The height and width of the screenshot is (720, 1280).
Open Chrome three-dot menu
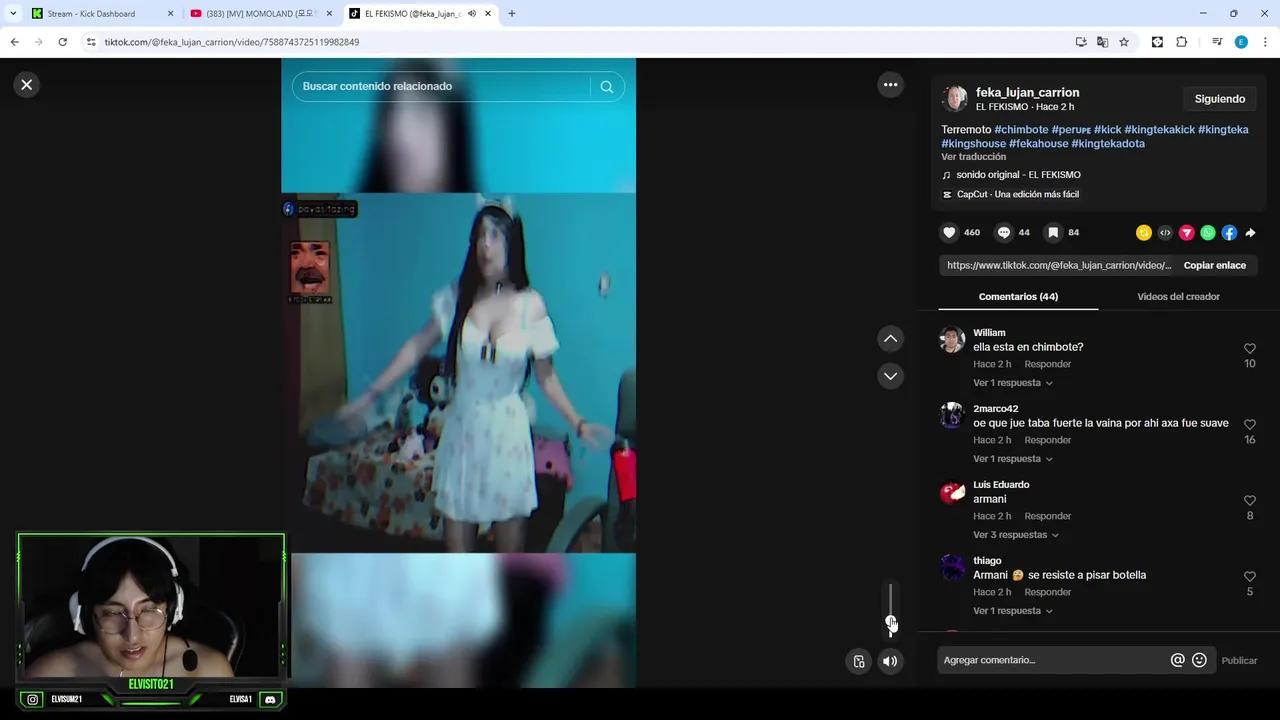click(1265, 42)
